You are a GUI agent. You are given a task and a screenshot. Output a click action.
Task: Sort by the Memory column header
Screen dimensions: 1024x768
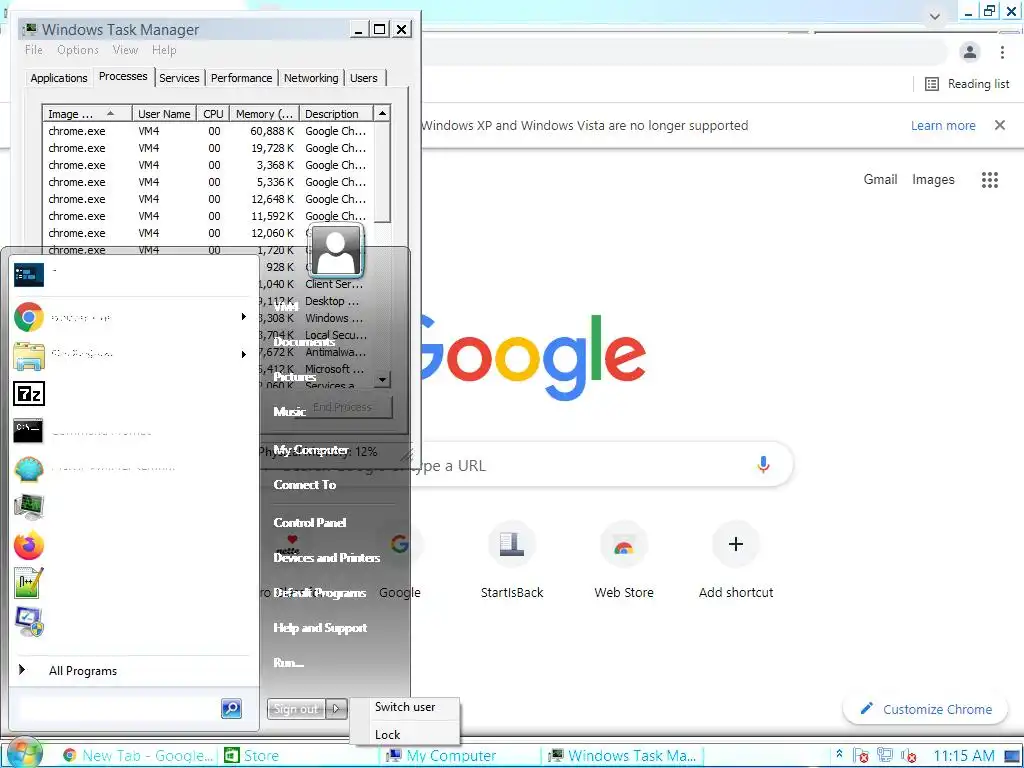click(x=264, y=114)
